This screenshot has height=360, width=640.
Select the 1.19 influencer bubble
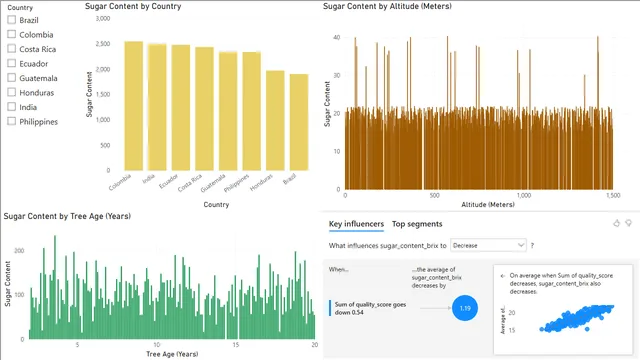click(x=465, y=308)
